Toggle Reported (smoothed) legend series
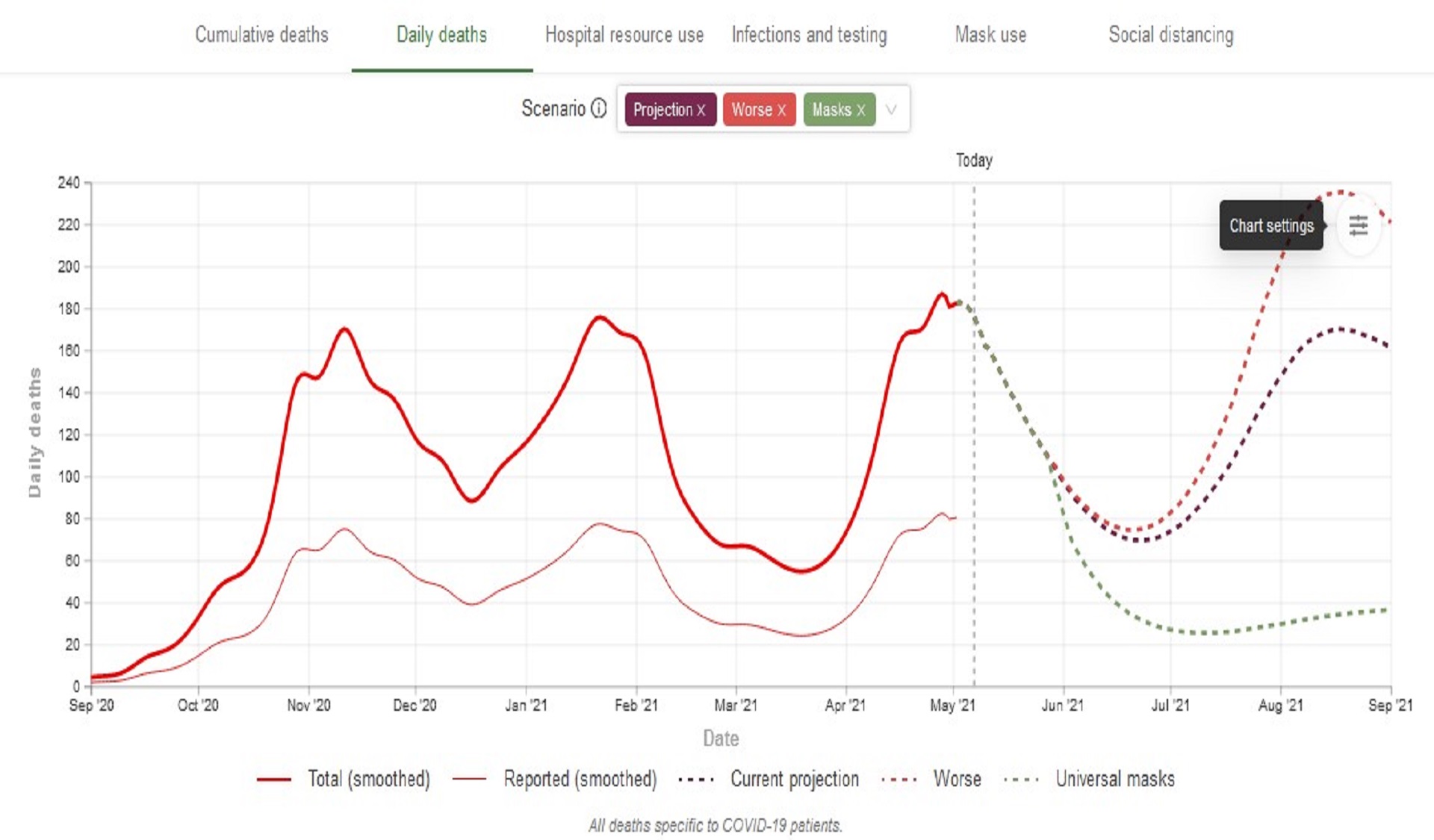The image size is (1434, 840). click(x=580, y=779)
